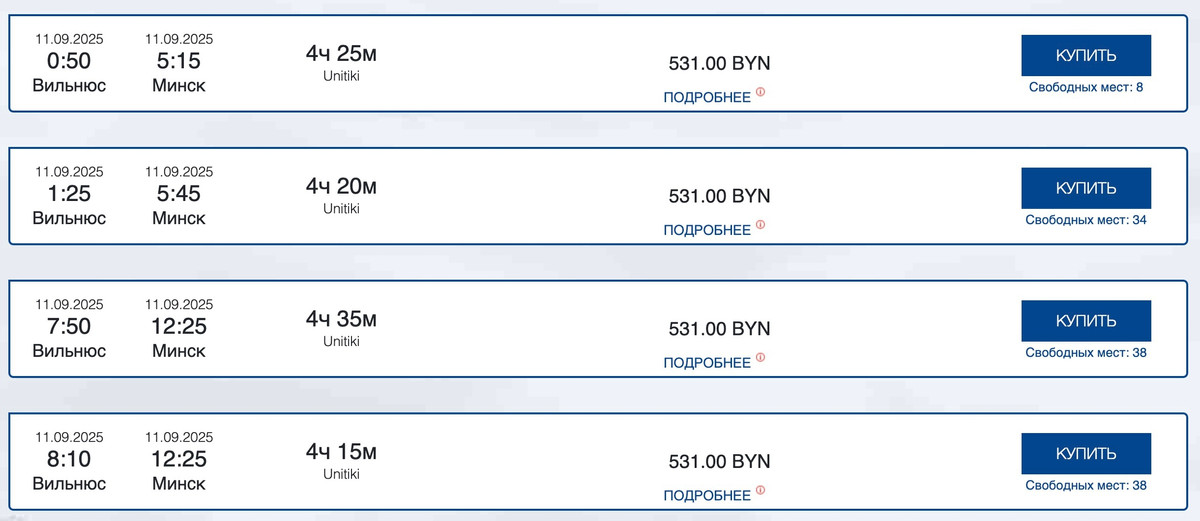1200x521 pixels.
Task: Click the 5:45 Minsk arrival time
Action: [x=179, y=194]
